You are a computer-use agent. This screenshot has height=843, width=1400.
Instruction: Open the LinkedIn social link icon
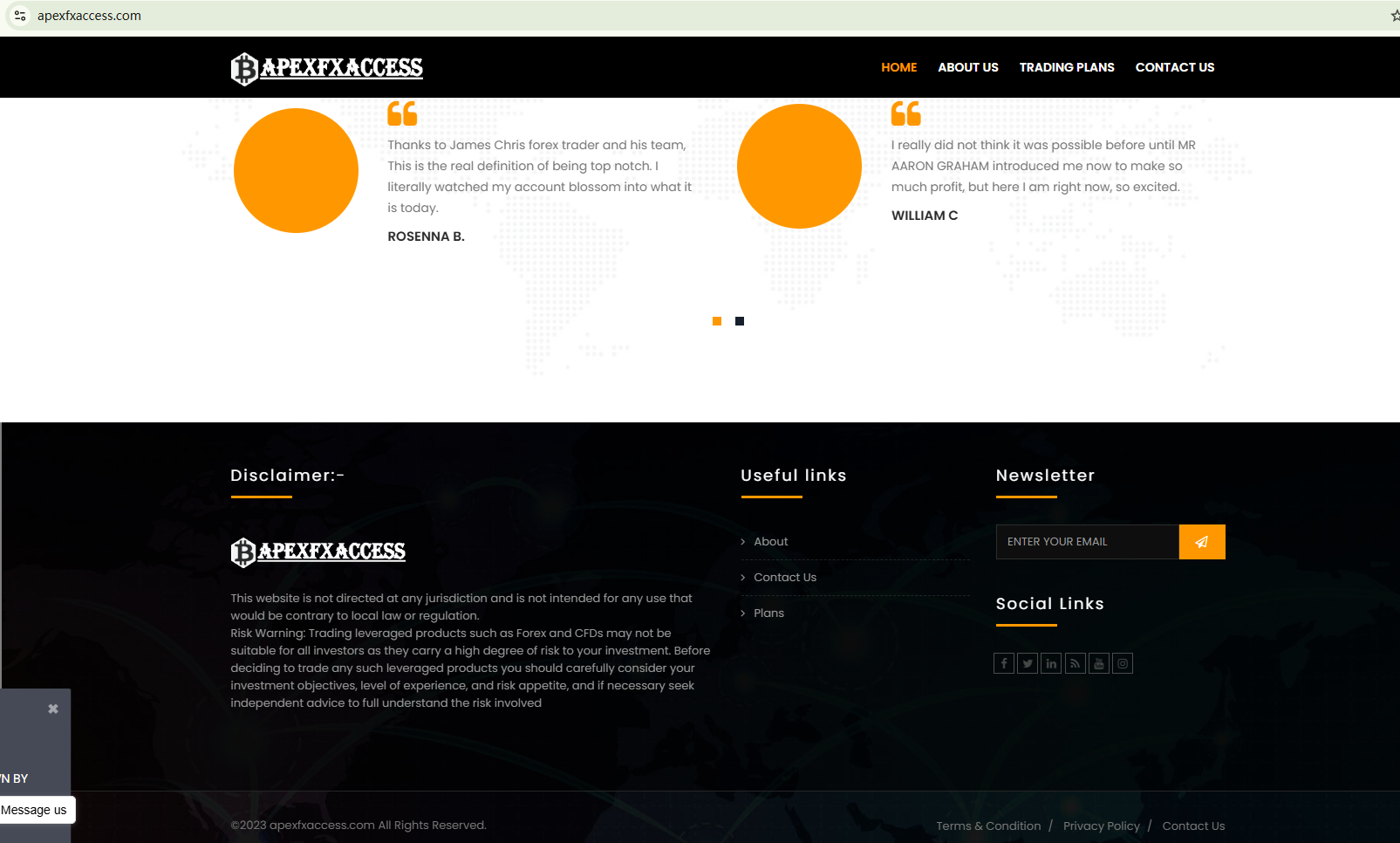pos(1051,663)
